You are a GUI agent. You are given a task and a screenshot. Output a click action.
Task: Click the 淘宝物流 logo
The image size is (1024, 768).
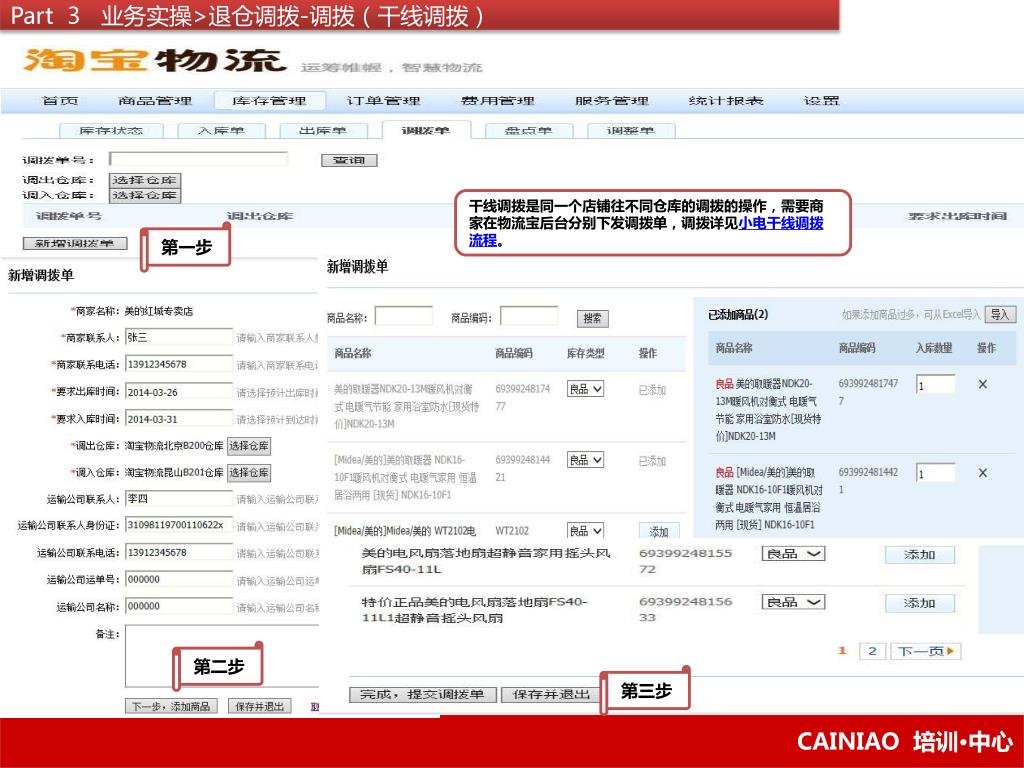click(x=155, y=60)
